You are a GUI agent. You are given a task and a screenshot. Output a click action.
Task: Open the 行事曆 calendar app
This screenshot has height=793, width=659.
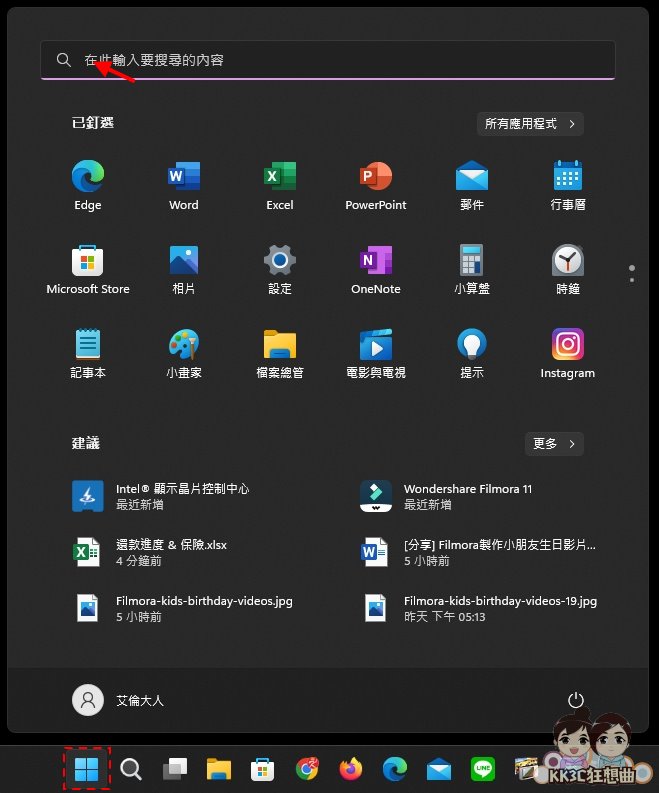click(568, 185)
